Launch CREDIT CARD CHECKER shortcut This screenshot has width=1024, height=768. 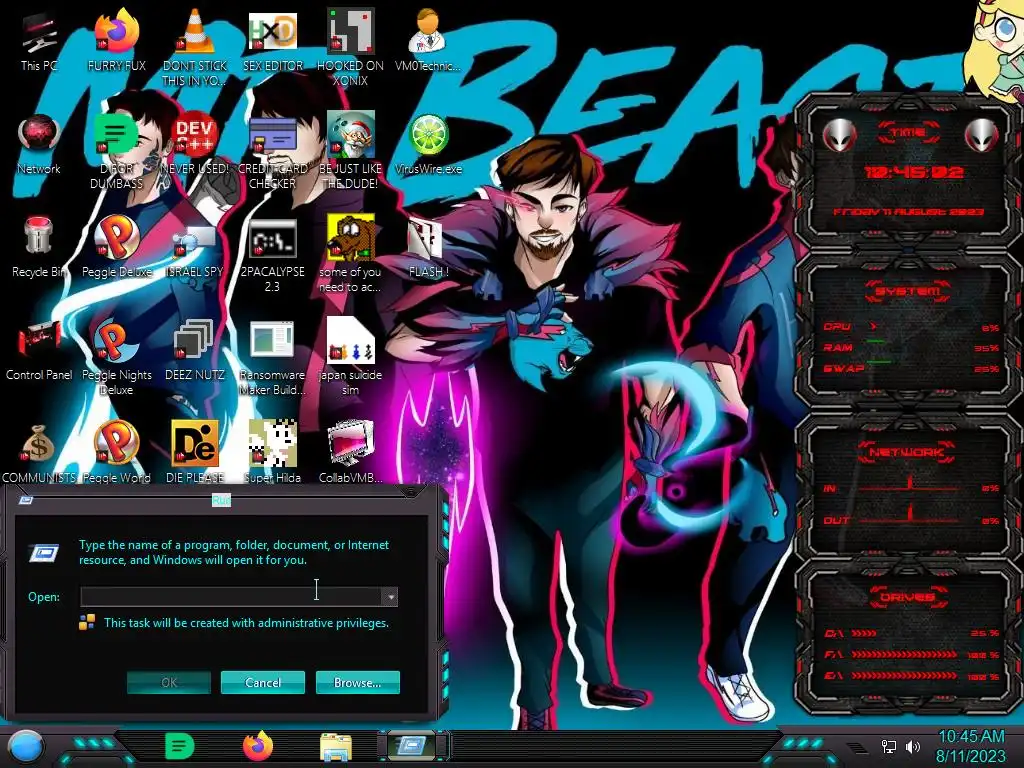click(272, 150)
